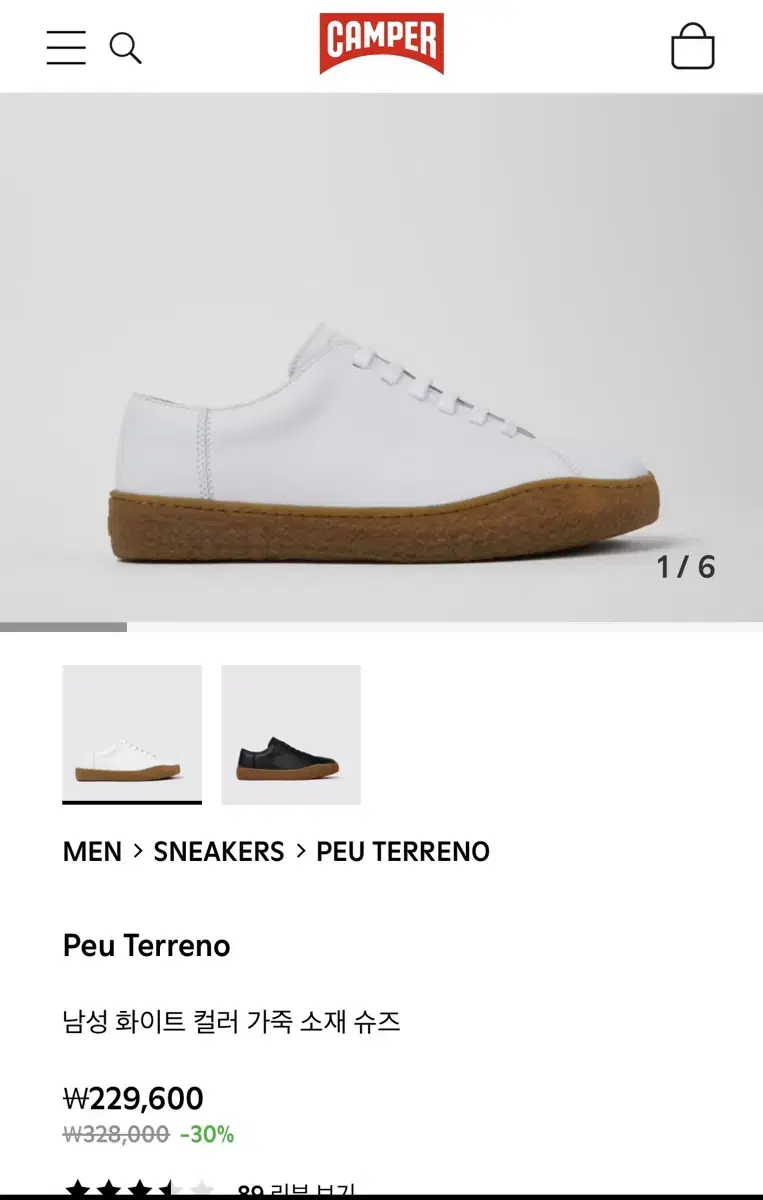
Task: Navigate to MEN breadcrumb
Action: tap(92, 851)
